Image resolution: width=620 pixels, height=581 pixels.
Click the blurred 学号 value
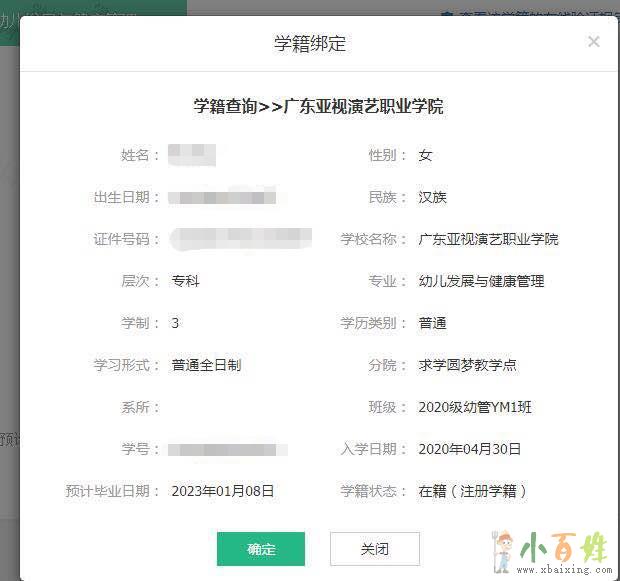coord(228,449)
